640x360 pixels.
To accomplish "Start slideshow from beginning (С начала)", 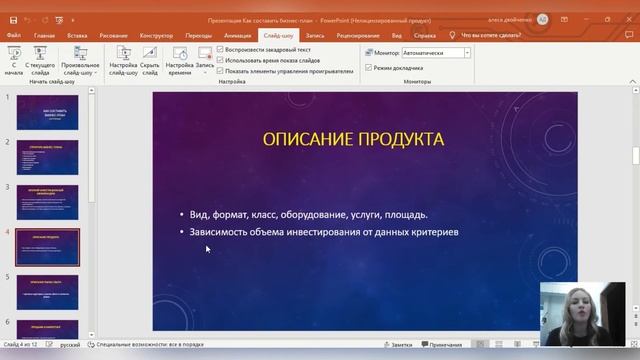I will pyautogui.click(x=14, y=60).
